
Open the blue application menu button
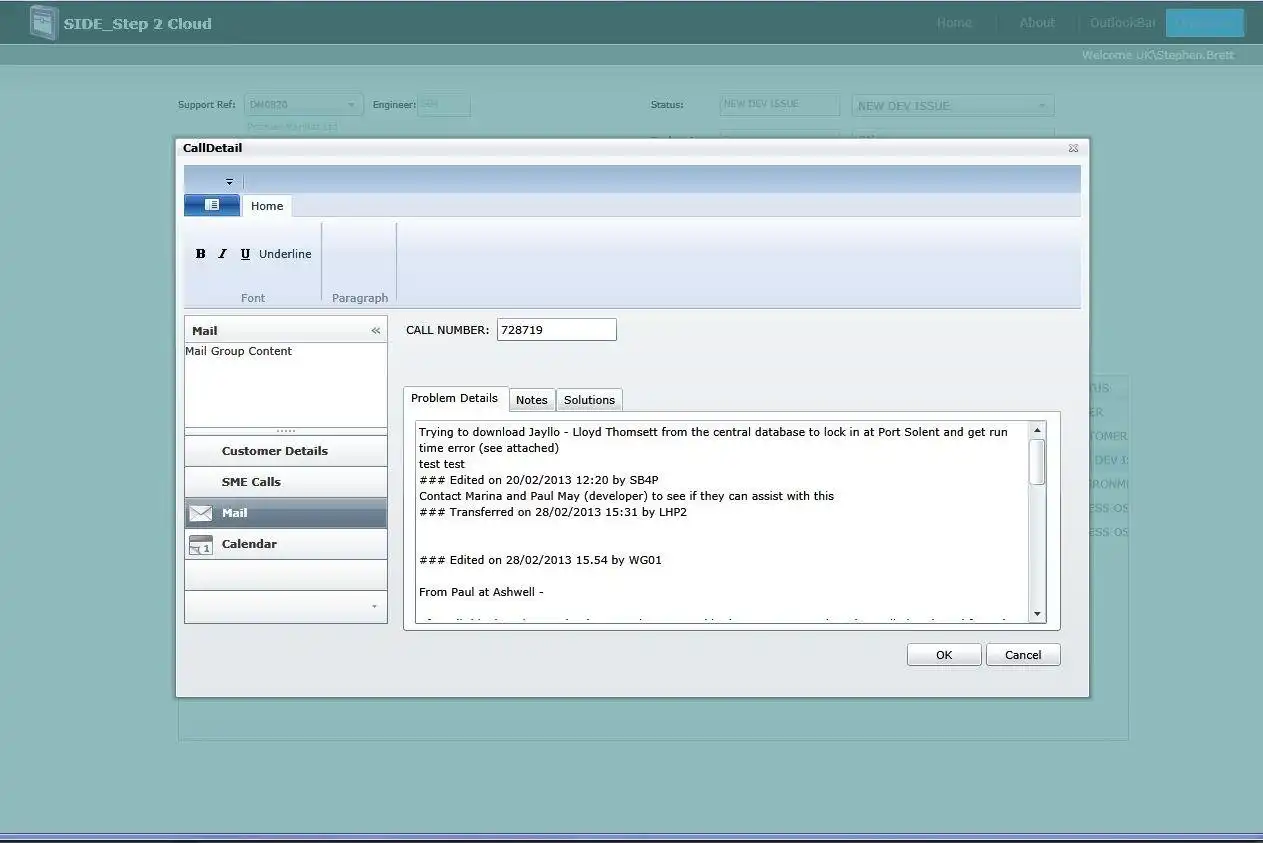coord(212,205)
